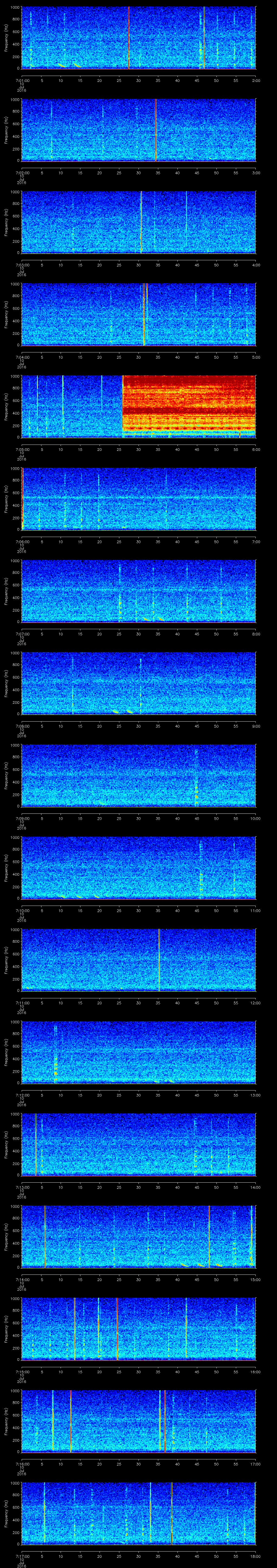
Task: Select the "7:14:00" start time label
Action: click(x=22, y=1279)
